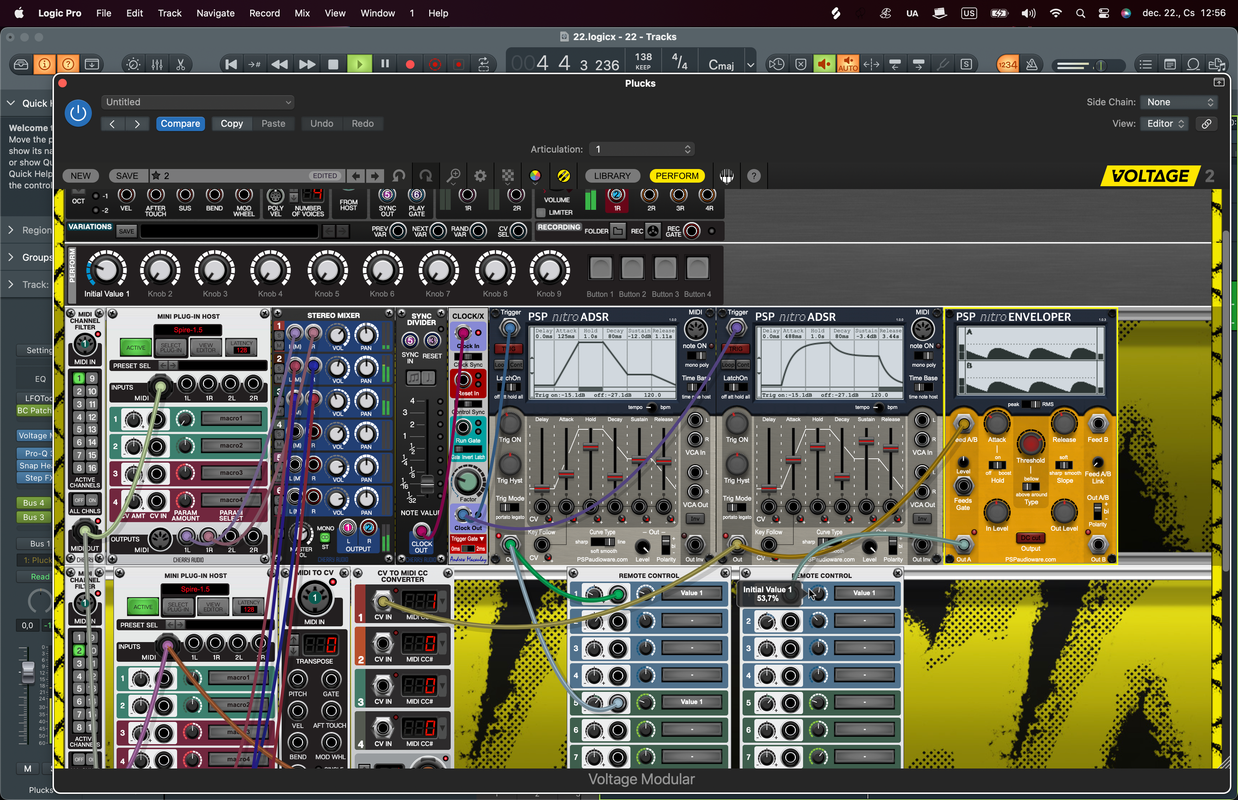Open the cable transparency checkerboard icon
Image resolution: width=1238 pixels, height=800 pixels.
[x=508, y=176]
